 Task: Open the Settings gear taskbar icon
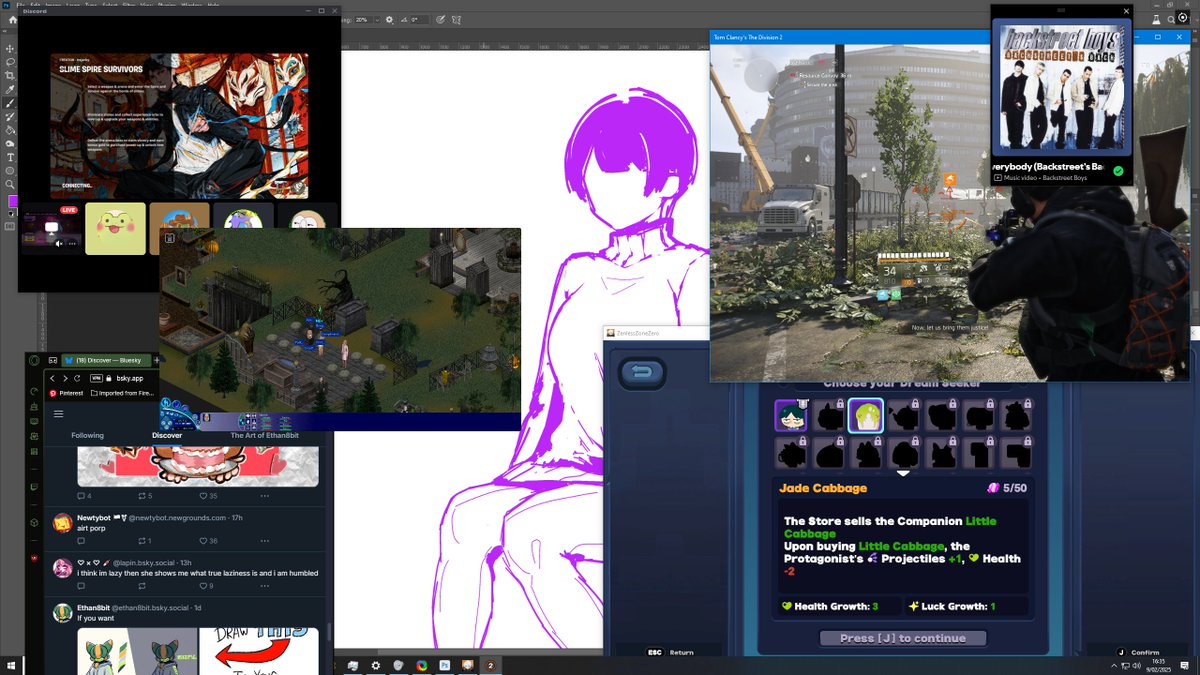click(x=376, y=665)
